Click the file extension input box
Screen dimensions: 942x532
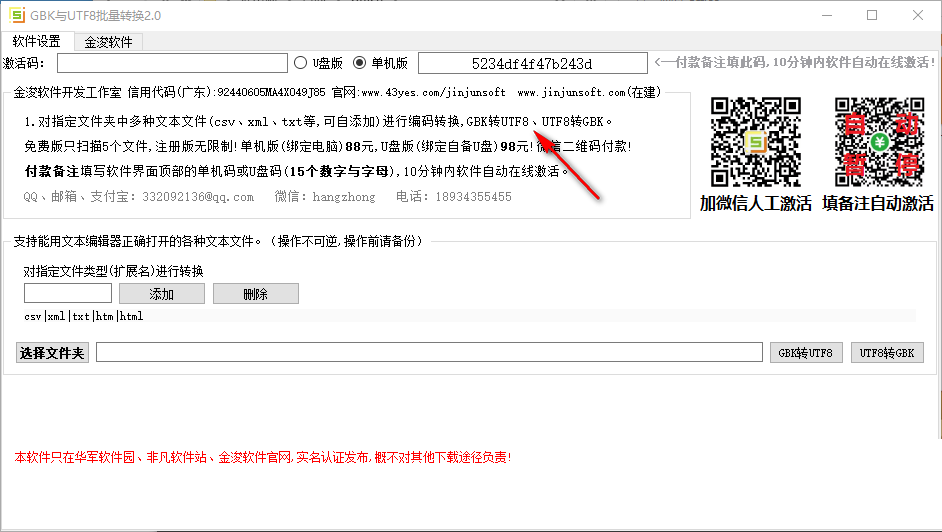(68, 293)
